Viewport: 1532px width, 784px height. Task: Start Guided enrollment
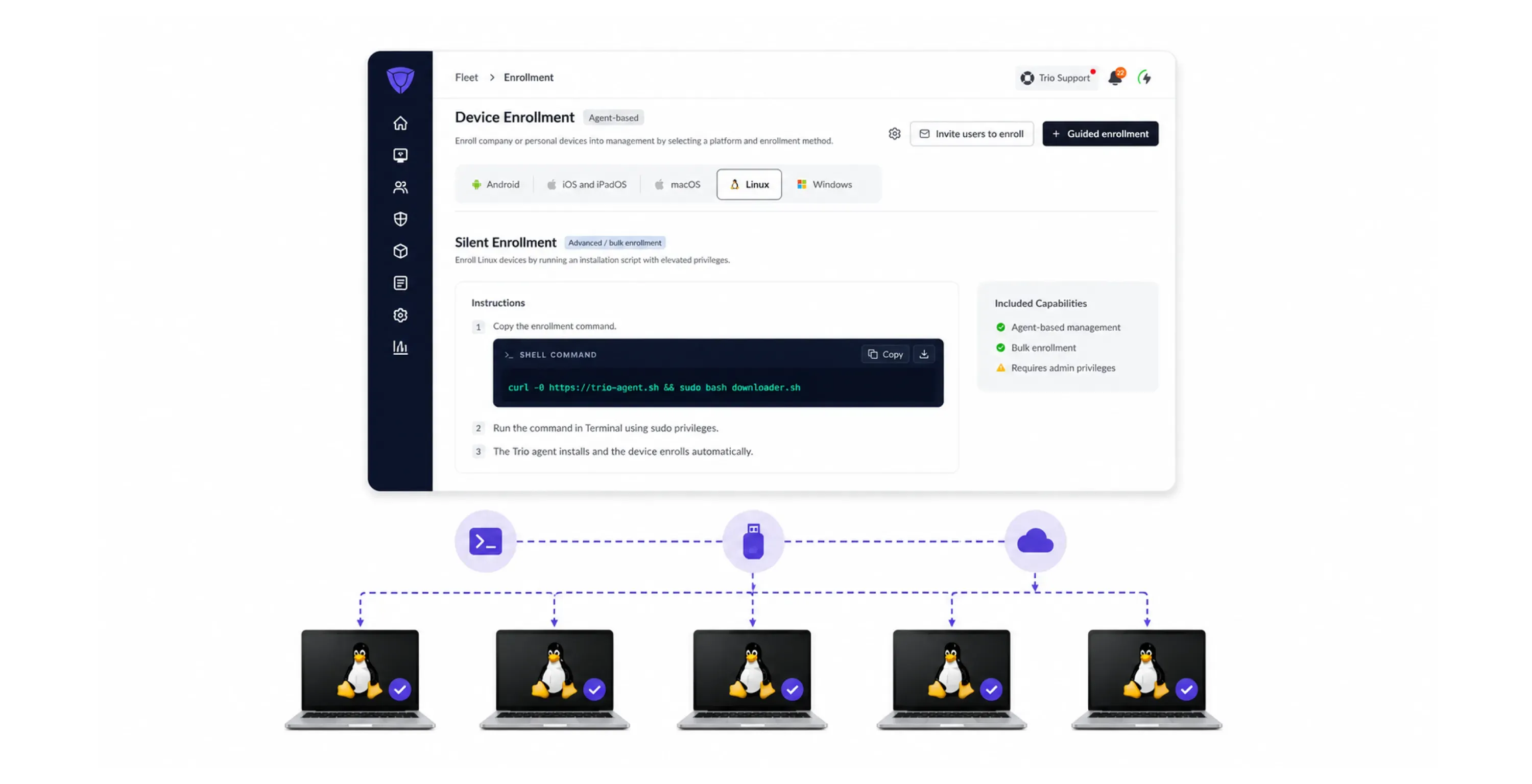pos(1100,134)
